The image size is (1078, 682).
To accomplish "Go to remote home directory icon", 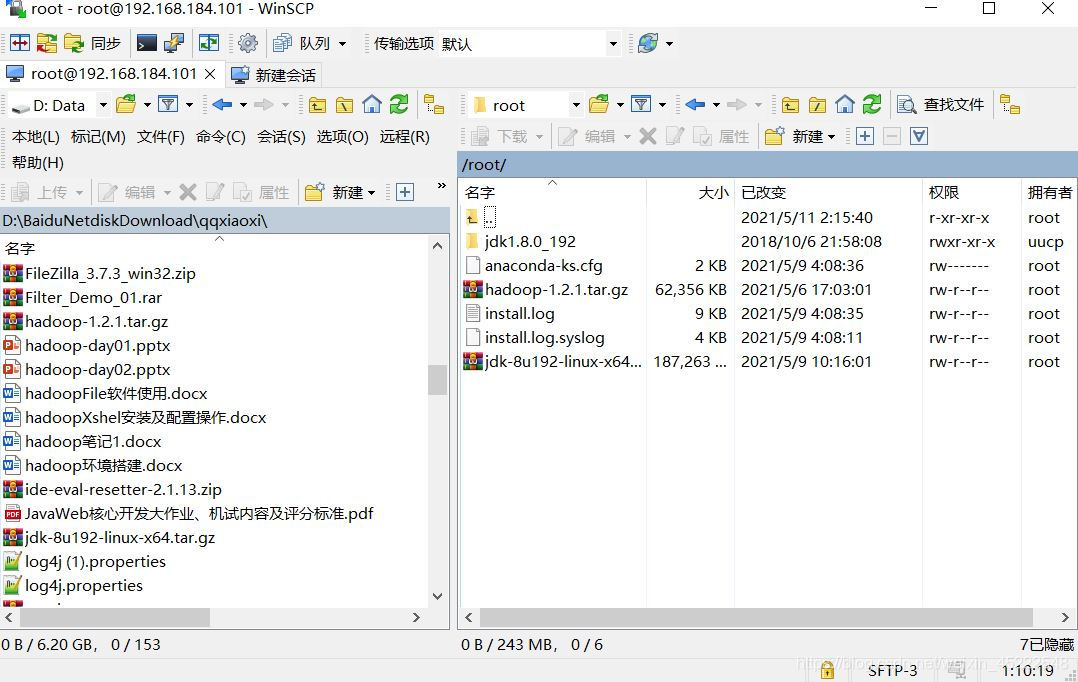I will pos(845,104).
